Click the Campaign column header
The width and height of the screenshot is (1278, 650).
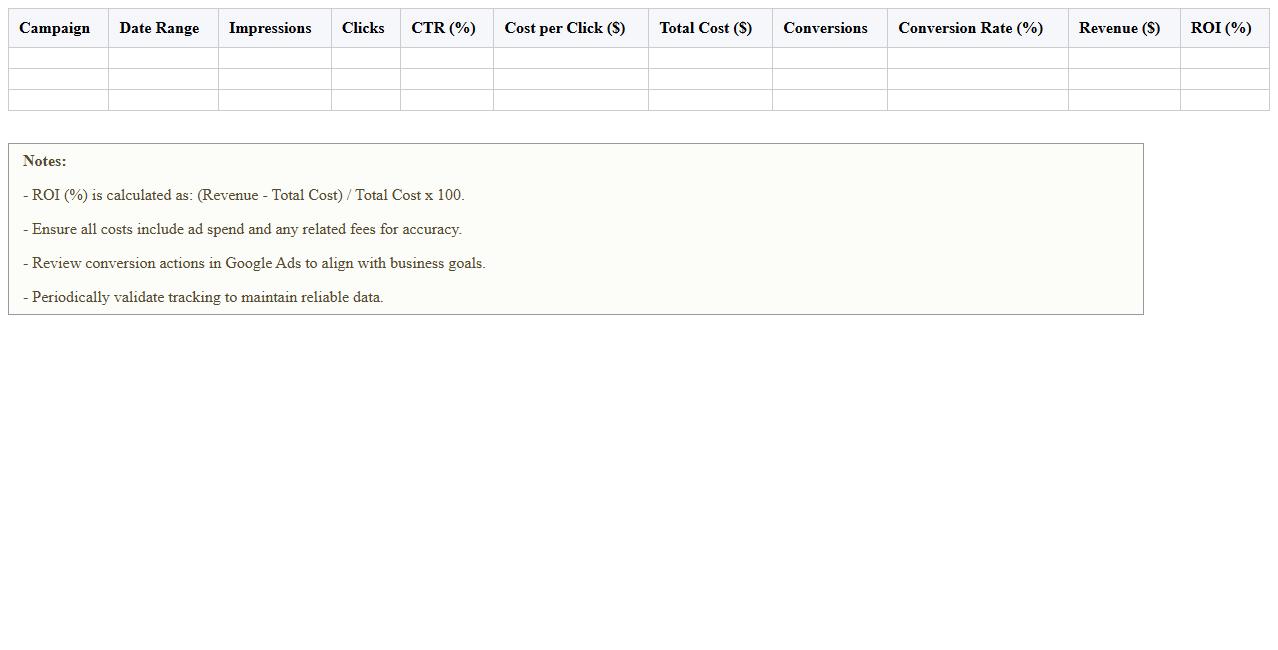[55, 28]
